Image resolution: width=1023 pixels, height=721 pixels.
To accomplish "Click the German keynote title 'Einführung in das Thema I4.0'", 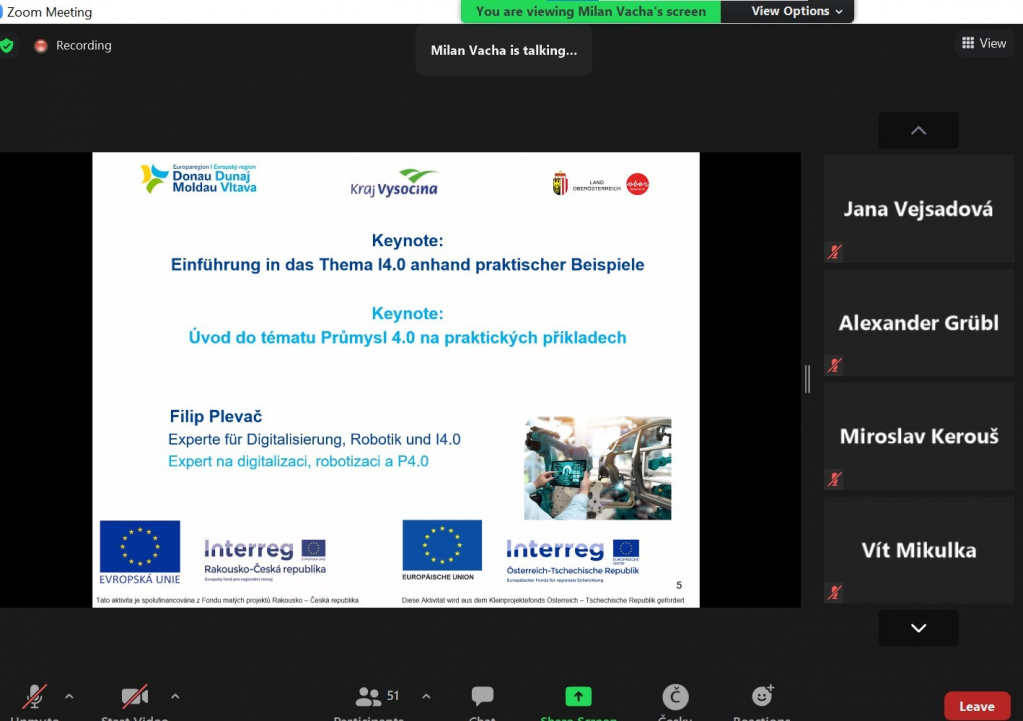I will 407,264.
